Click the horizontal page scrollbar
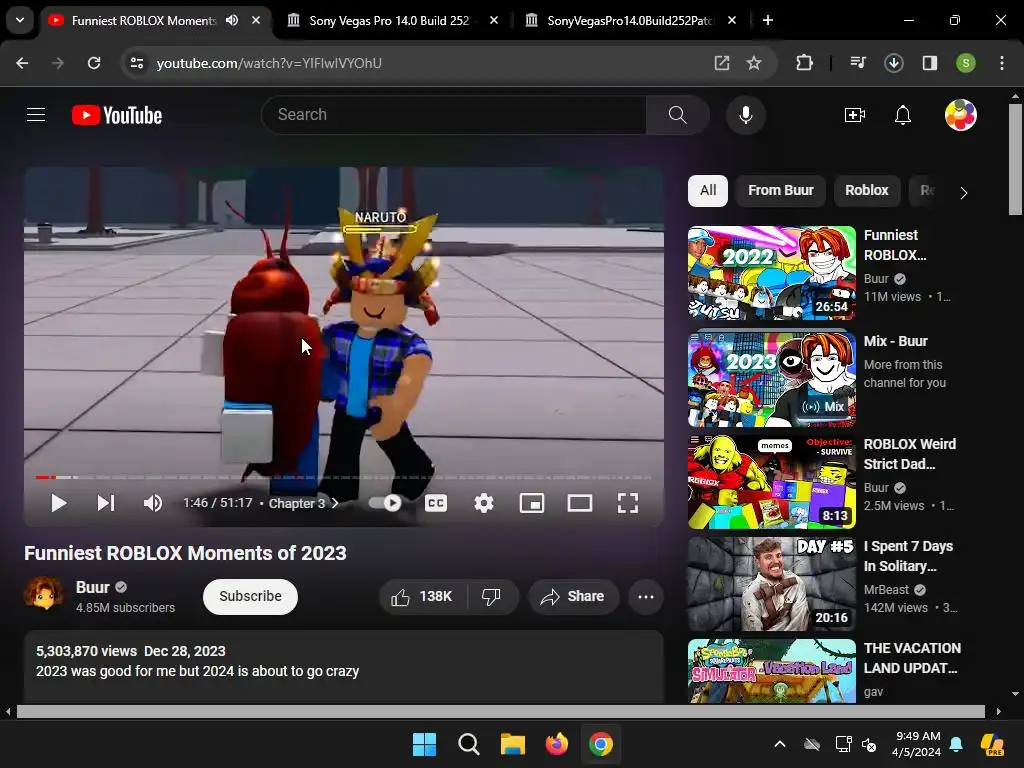Image resolution: width=1024 pixels, height=768 pixels. point(501,711)
